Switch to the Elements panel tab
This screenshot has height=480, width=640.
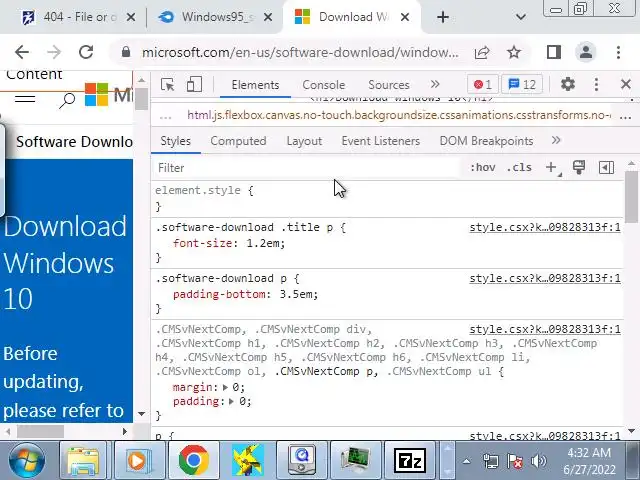256,85
